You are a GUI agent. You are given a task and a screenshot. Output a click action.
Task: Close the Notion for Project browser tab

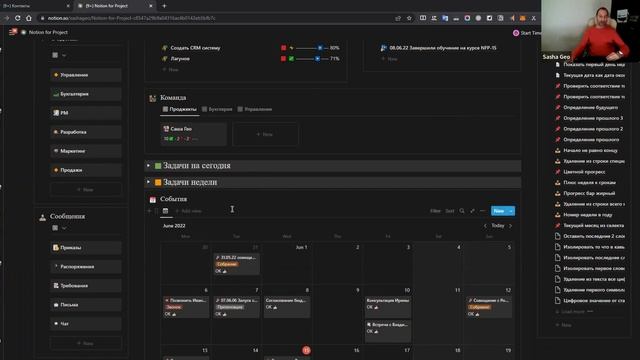click(151, 6)
